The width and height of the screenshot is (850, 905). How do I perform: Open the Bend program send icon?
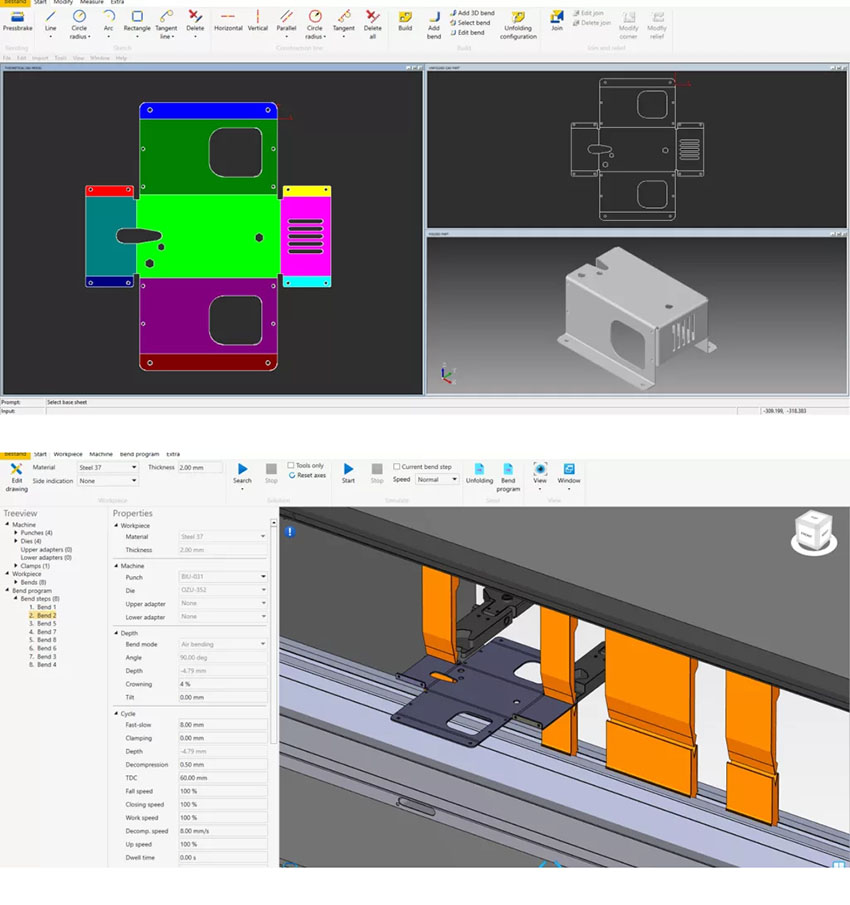tap(508, 470)
